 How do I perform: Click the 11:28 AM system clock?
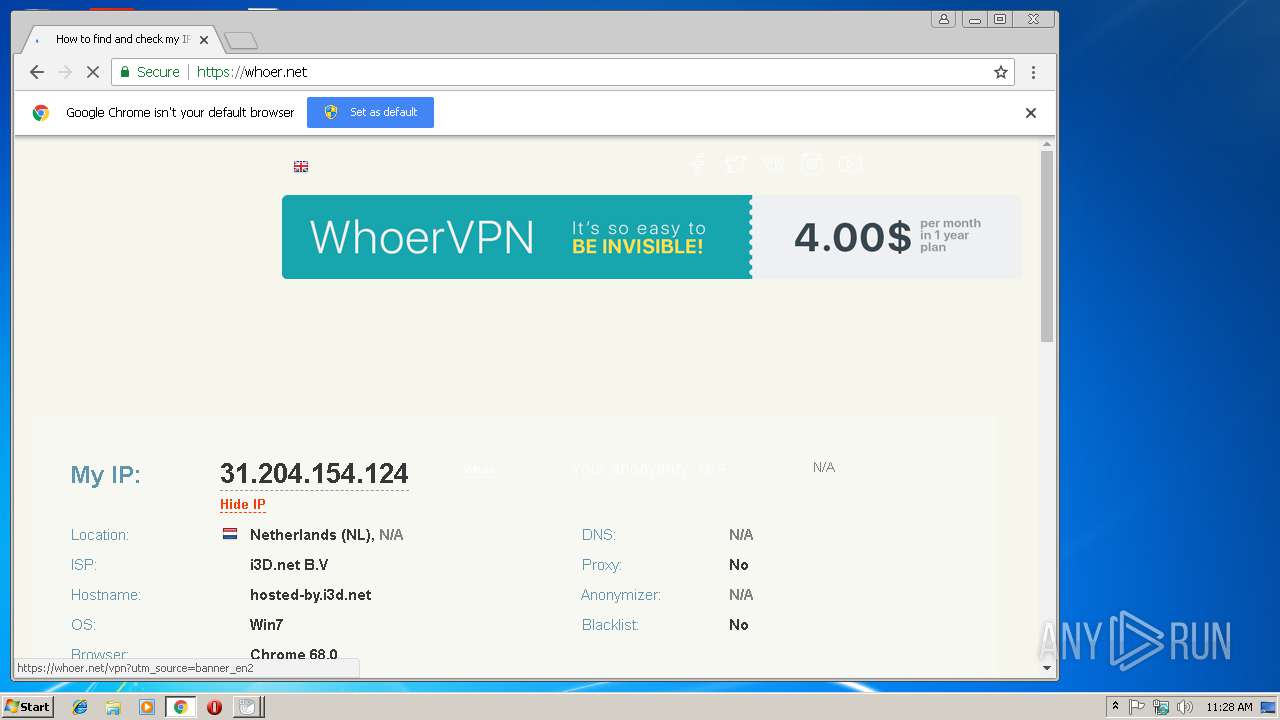(x=1229, y=707)
